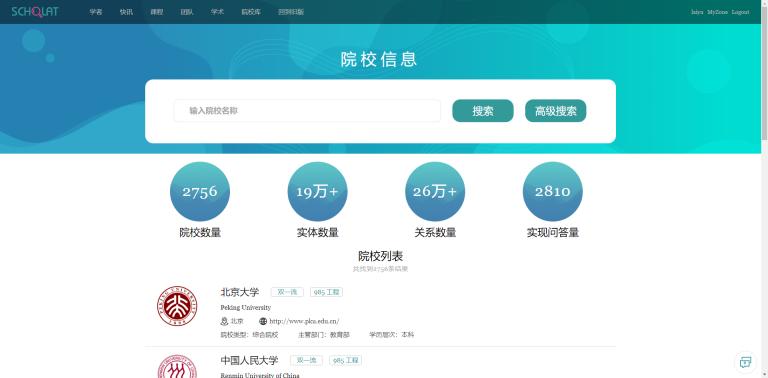
Task: Click the 院校列表 heading
Action: pyautogui.click(x=381, y=256)
